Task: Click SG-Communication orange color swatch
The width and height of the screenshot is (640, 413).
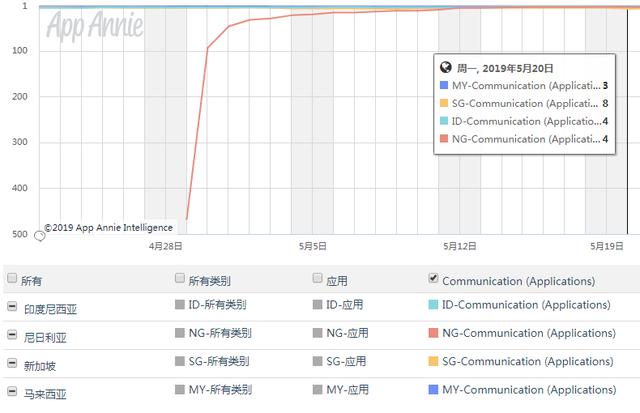Action: tap(433, 361)
